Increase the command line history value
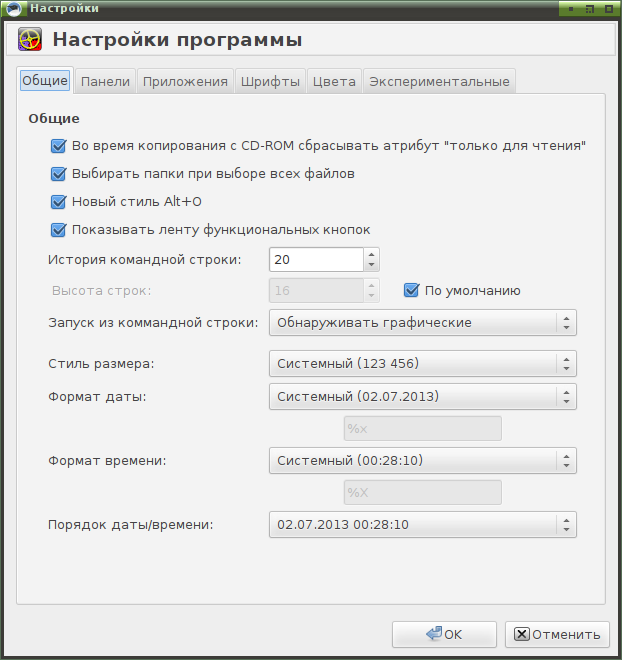Viewport: 622px width, 660px height. [x=371, y=255]
